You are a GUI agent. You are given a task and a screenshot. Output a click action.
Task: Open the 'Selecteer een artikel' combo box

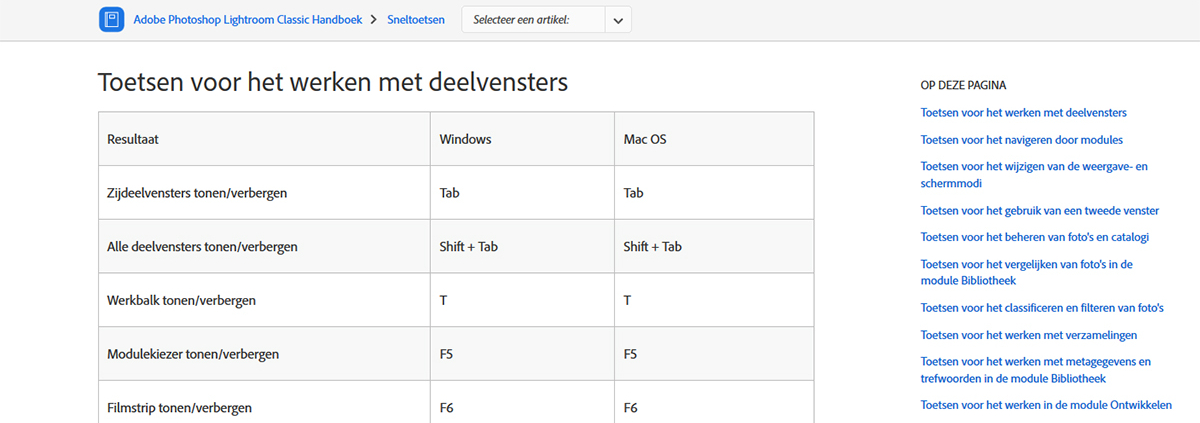[x=546, y=20]
